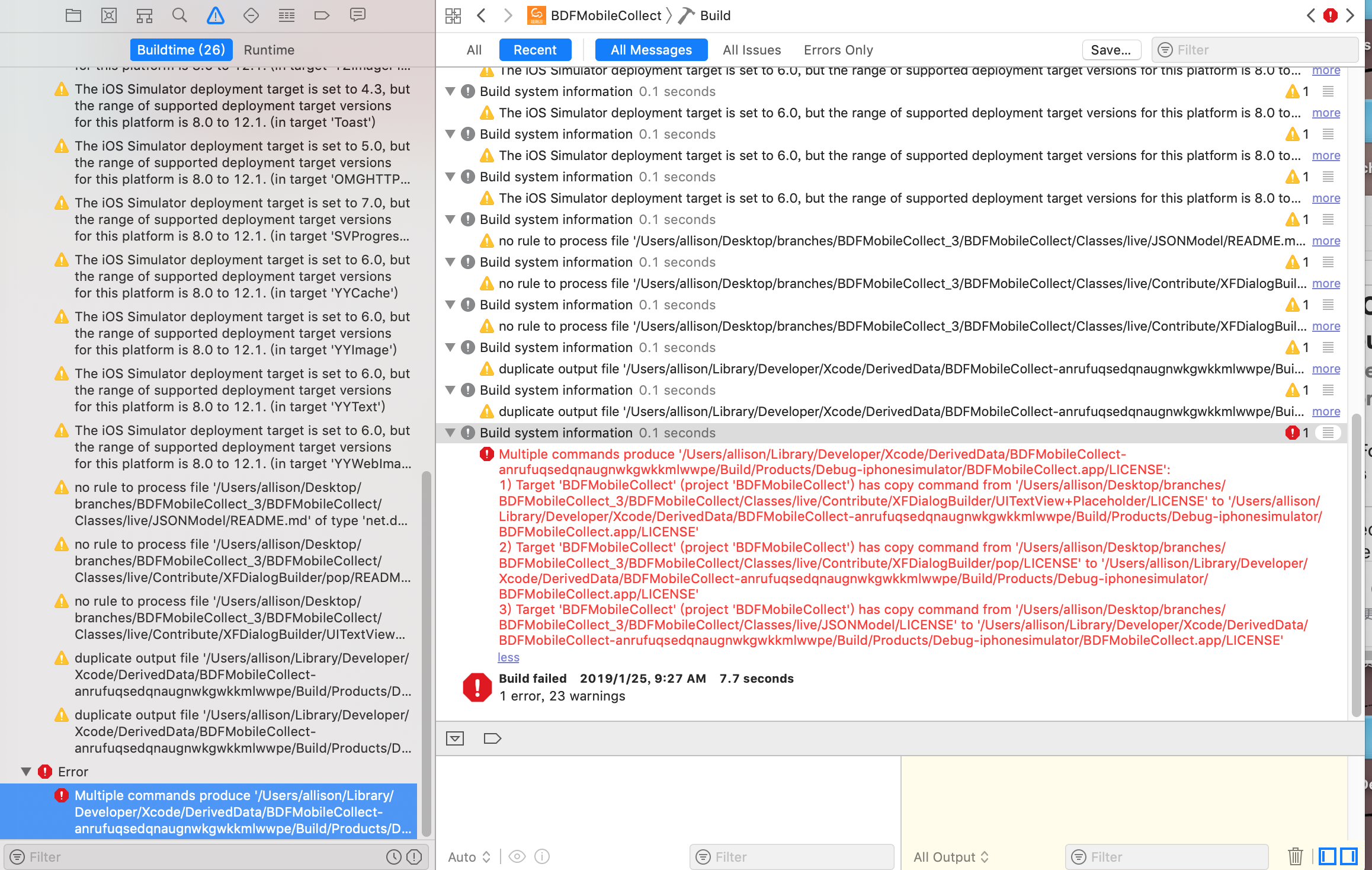The image size is (1372, 870).
Task: Click the Save... button
Action: [x=1111, y=50]
